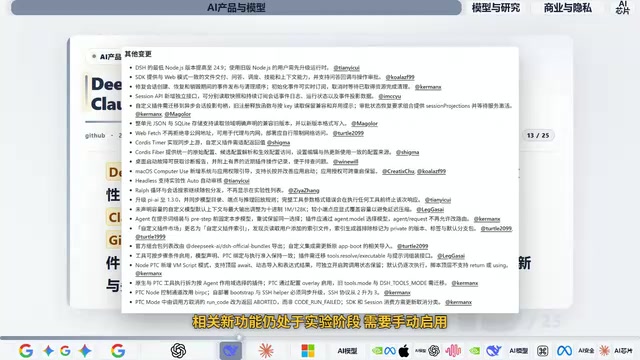Click the 13 / 25 page counter

pos(538,135)
